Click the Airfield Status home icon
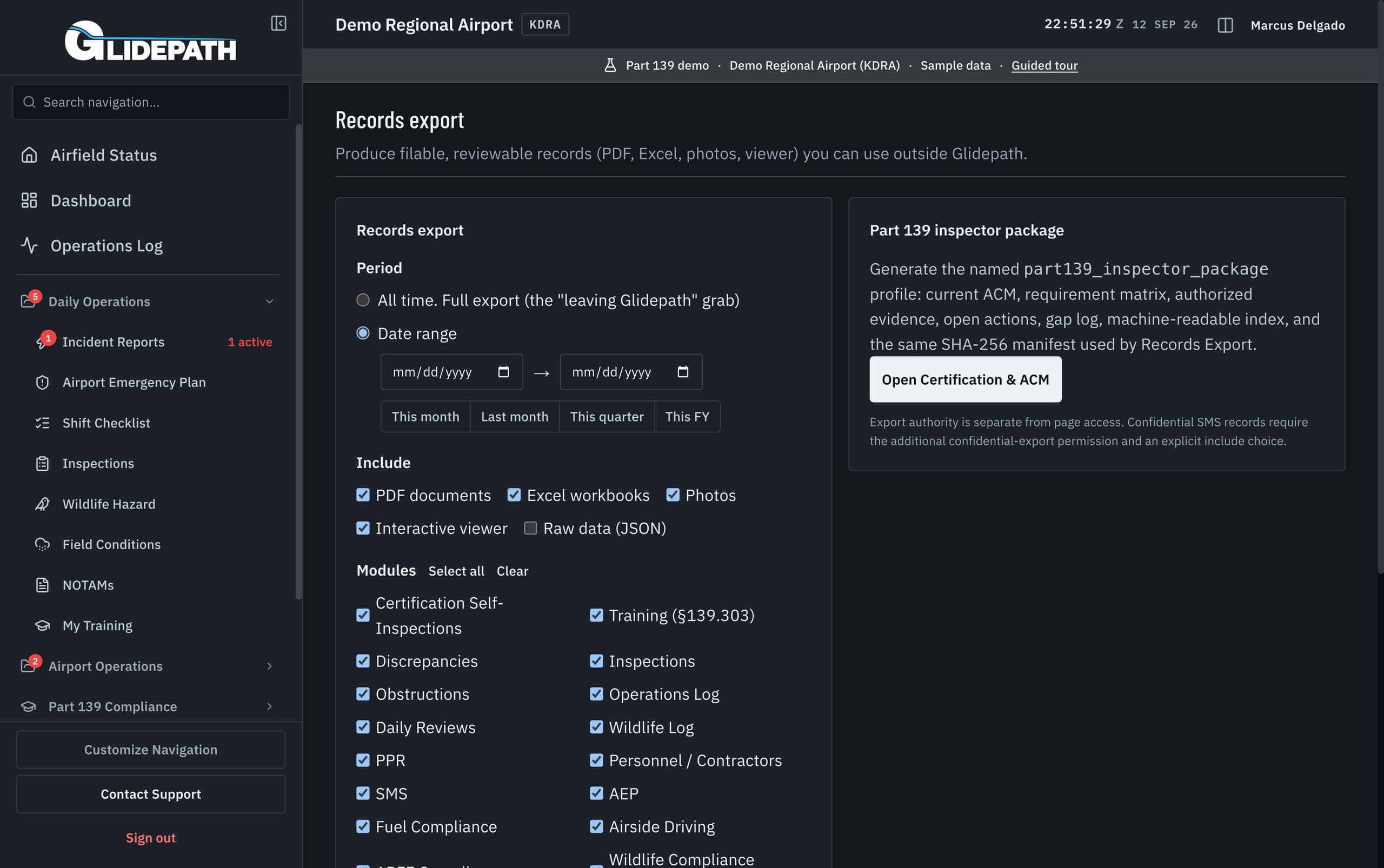The height and width of the screenshot is (868, 1384). (29, 155)
